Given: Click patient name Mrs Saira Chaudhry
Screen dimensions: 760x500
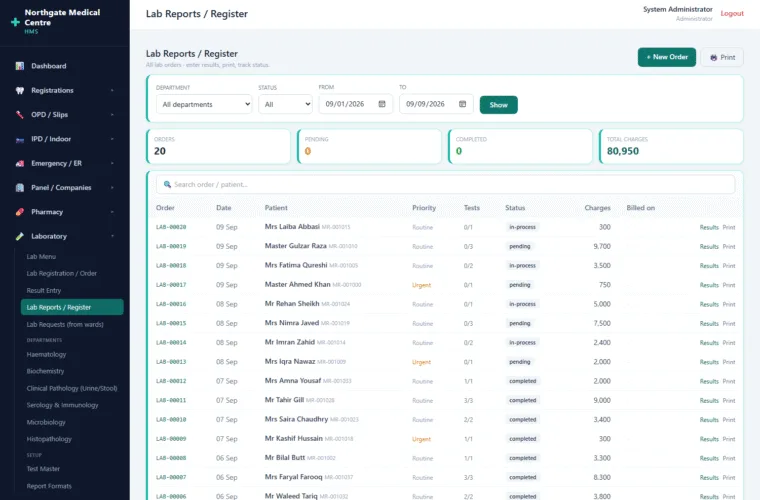Looking at the screenshot, I should pyautogui.click(x=296, y=419).
